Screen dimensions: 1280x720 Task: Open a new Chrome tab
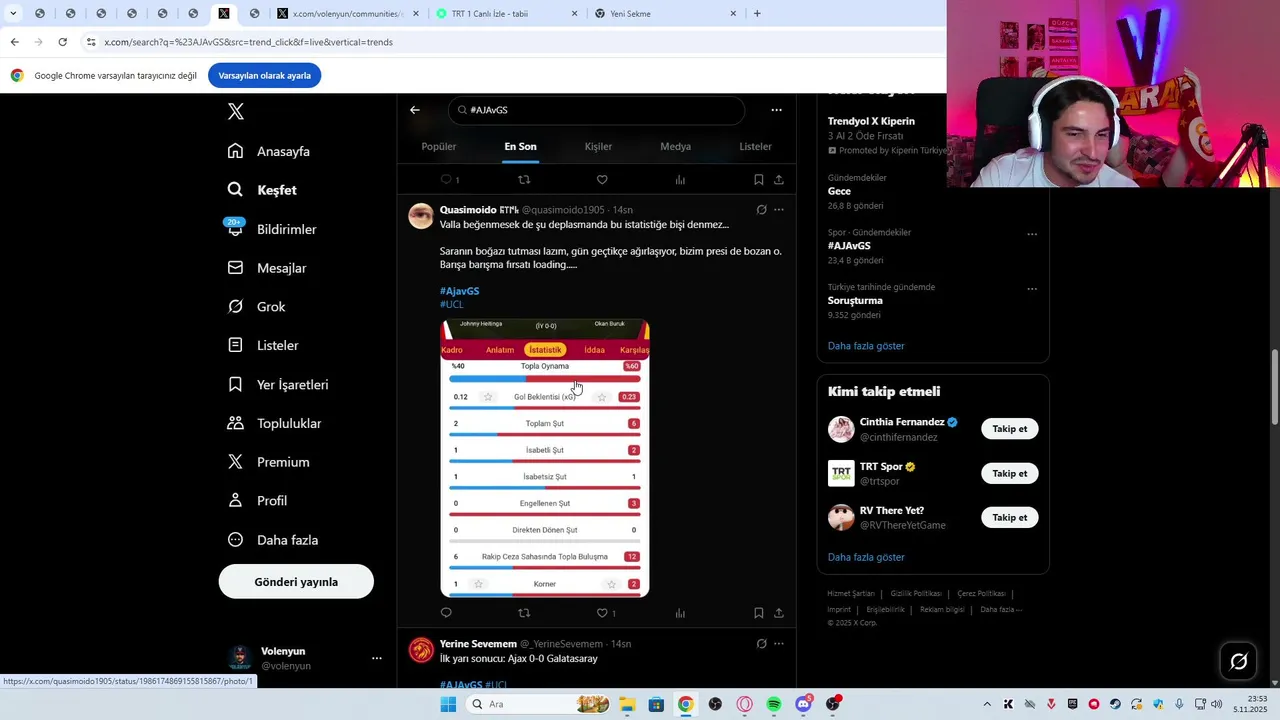click(757, 14)
